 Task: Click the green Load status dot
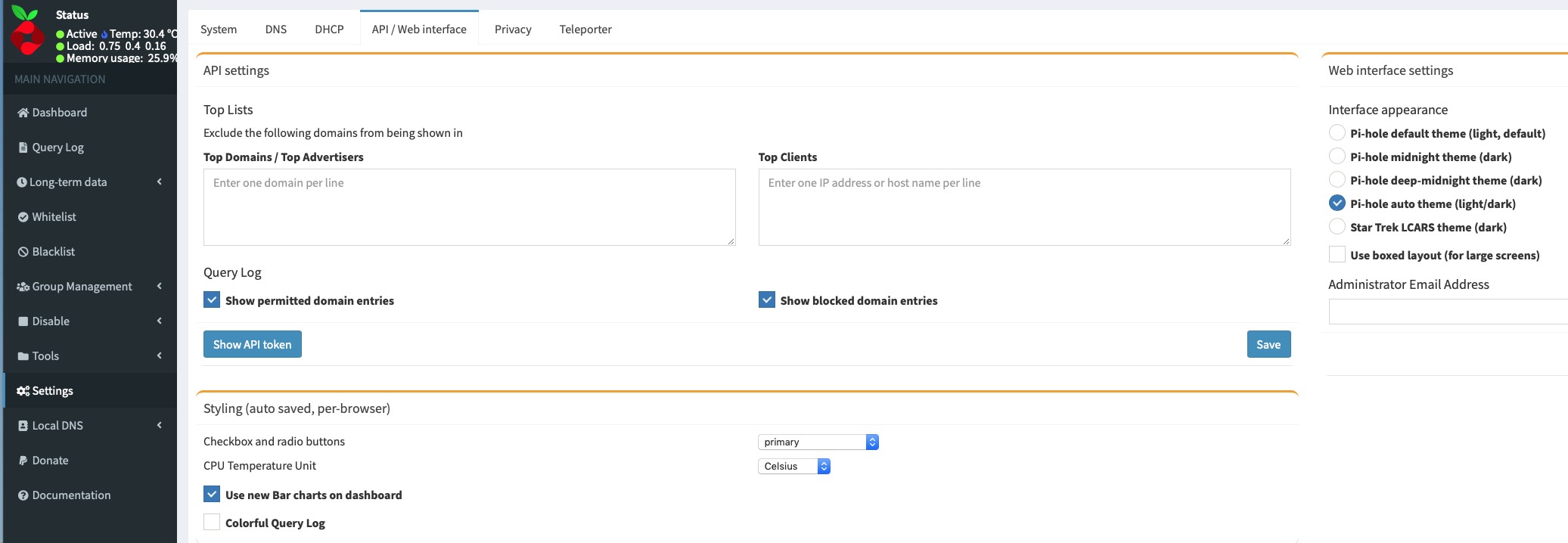(60, 46)
